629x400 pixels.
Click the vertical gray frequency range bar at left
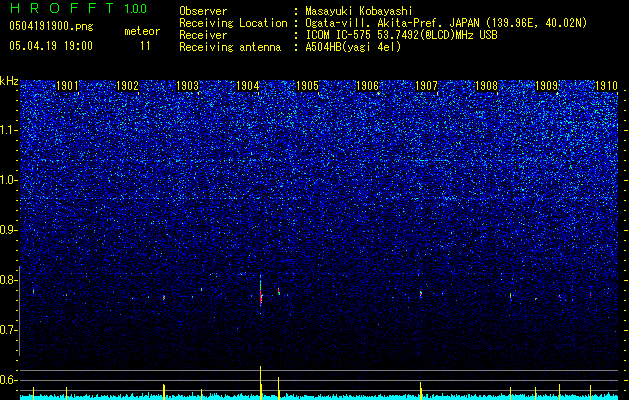(x=20, y=311)
